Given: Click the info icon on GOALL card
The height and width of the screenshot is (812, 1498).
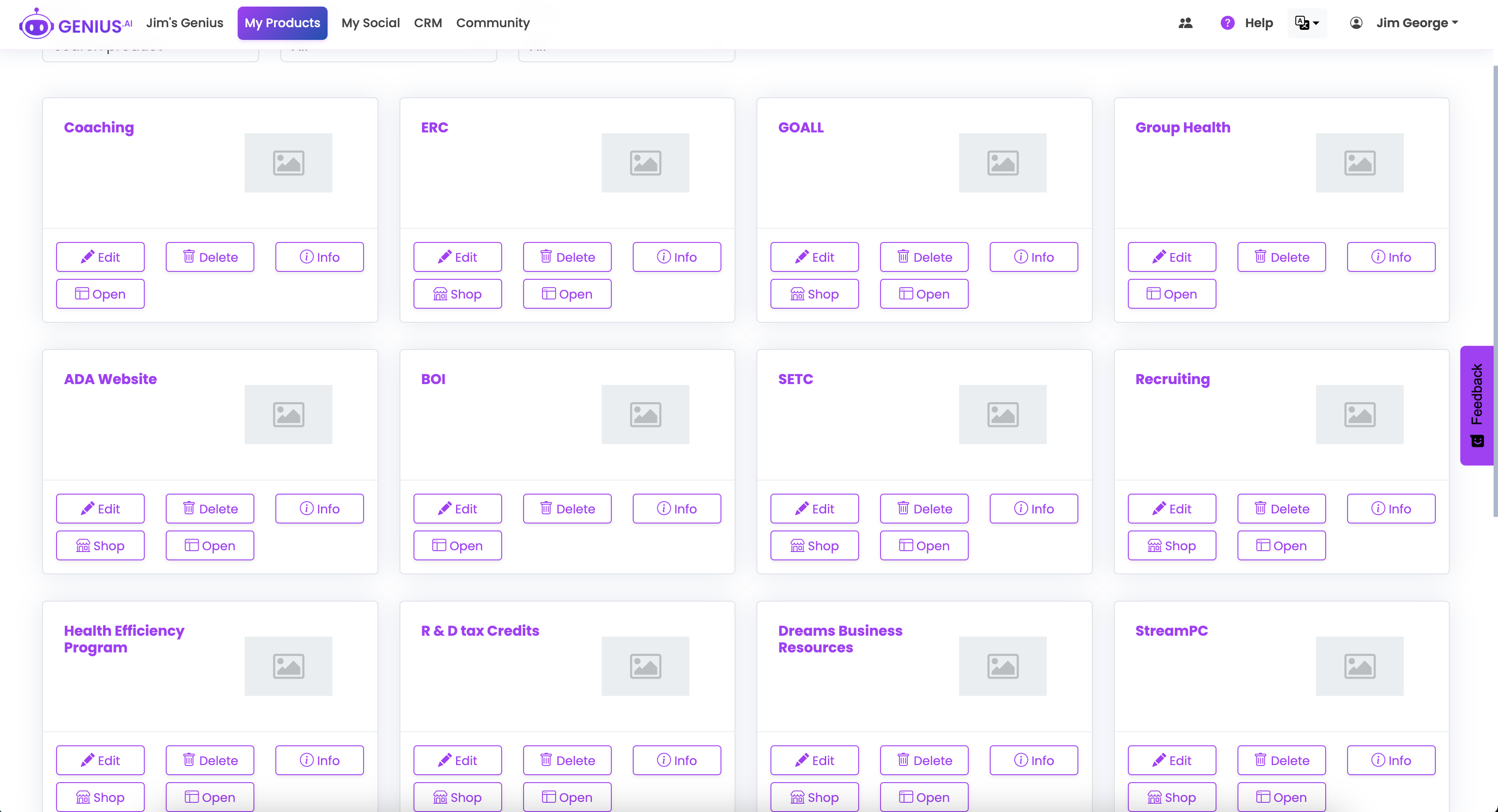Looking at the screenshot, I should point(1020,256).
